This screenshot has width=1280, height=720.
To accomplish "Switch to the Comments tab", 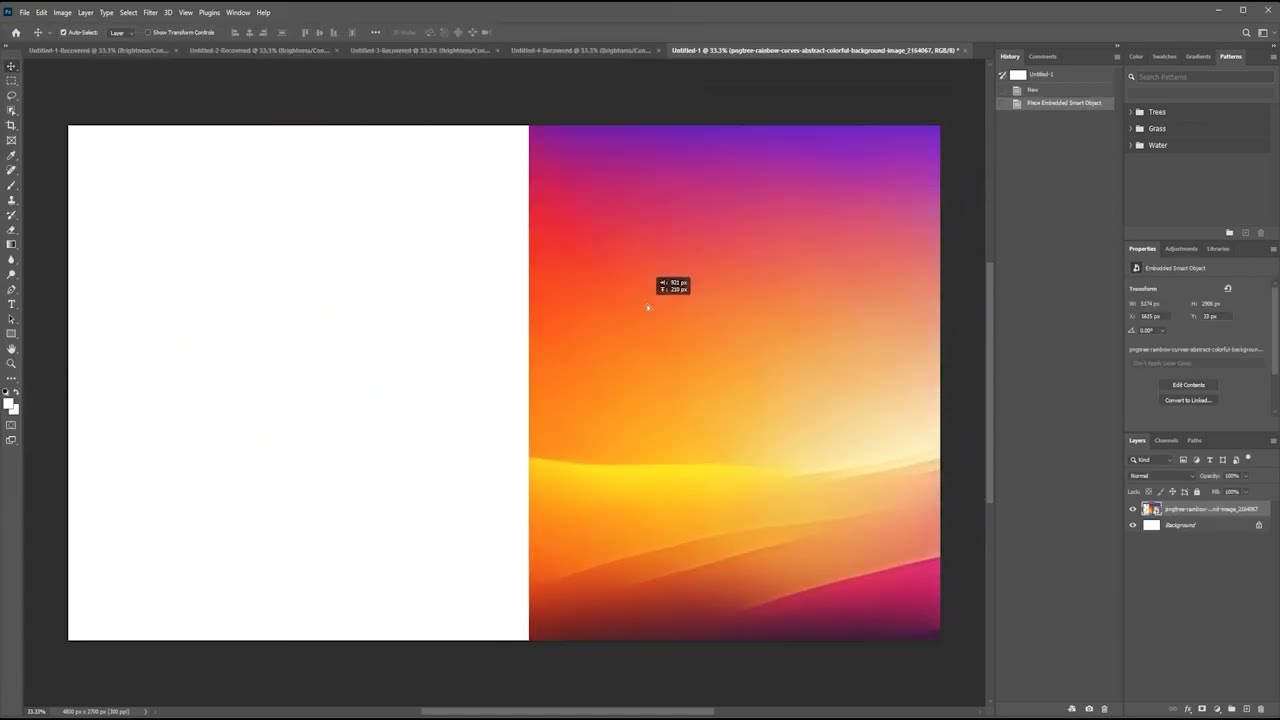I will click(1042, 56).
